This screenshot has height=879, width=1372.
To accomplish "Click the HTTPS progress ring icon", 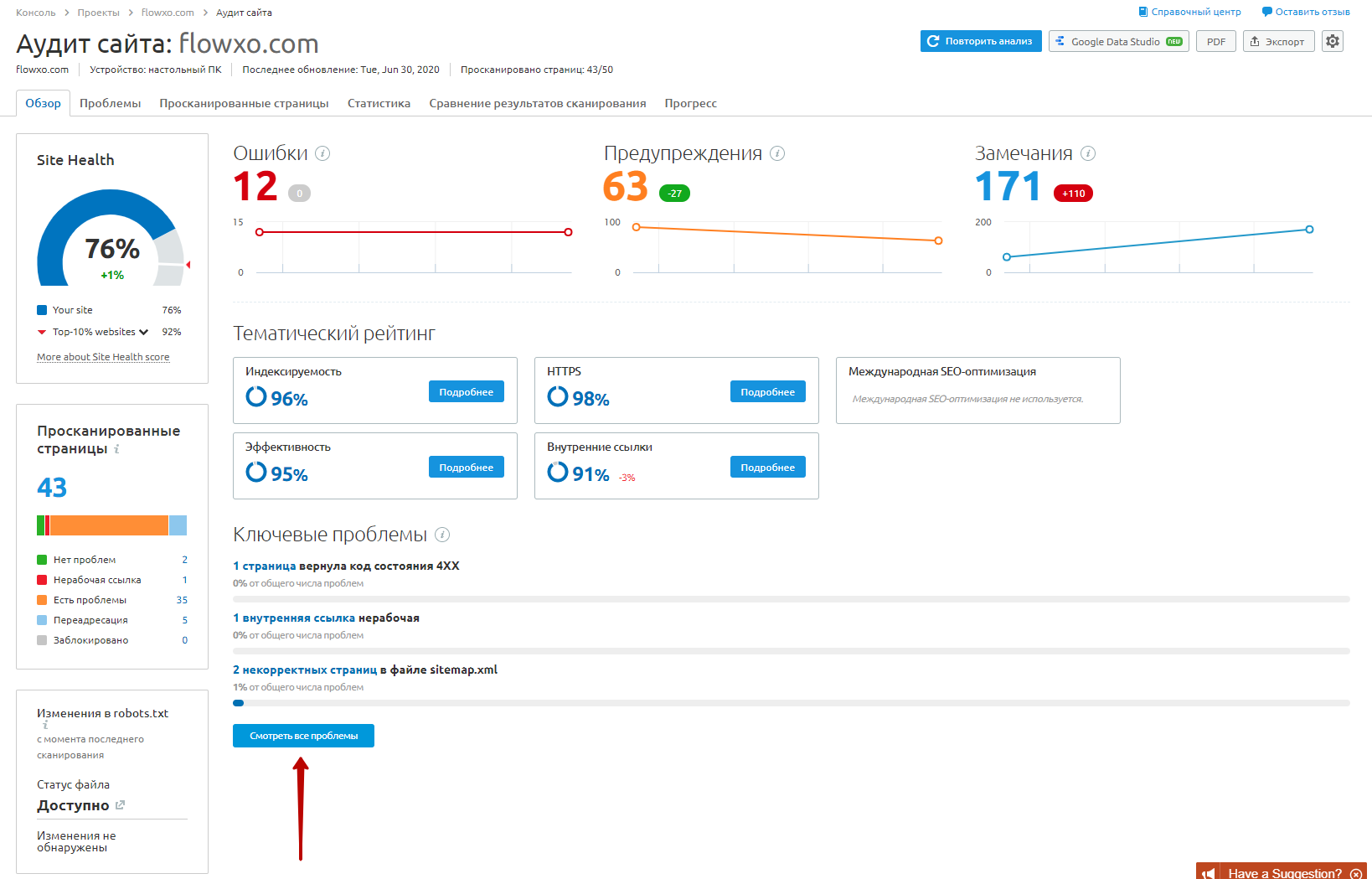I will 557,396.
